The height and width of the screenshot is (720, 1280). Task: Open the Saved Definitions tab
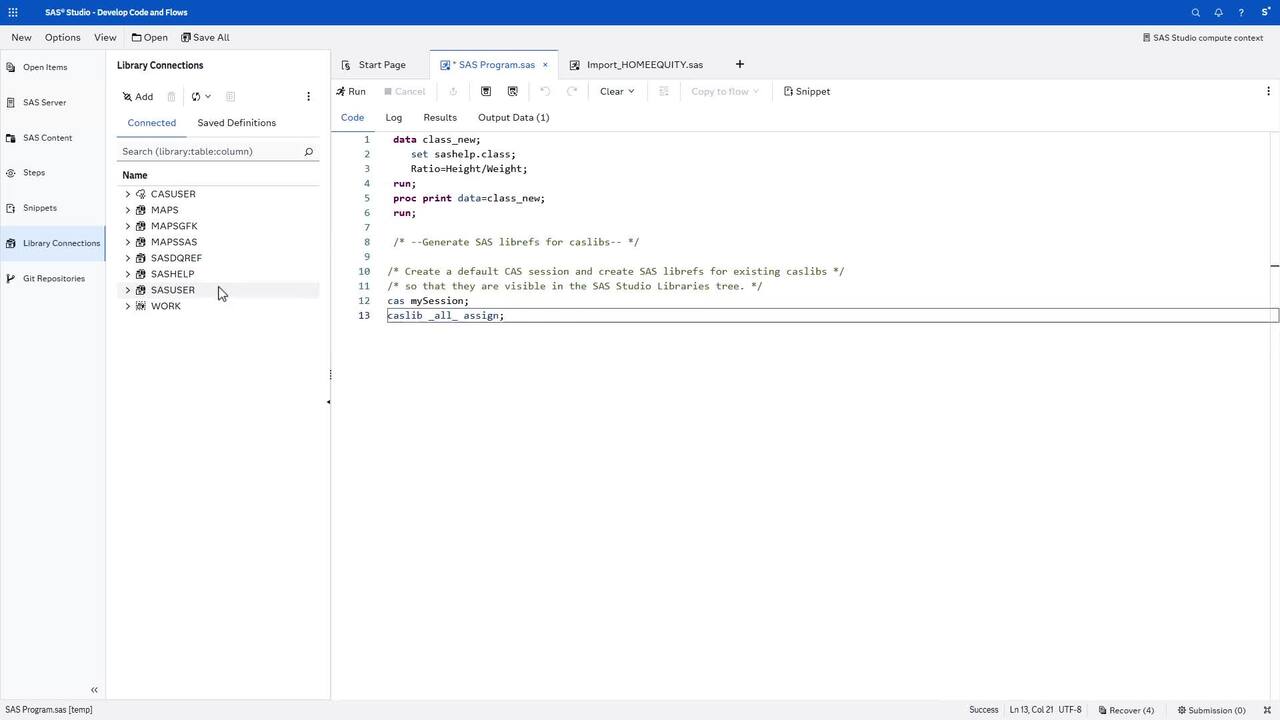[236, 123]
